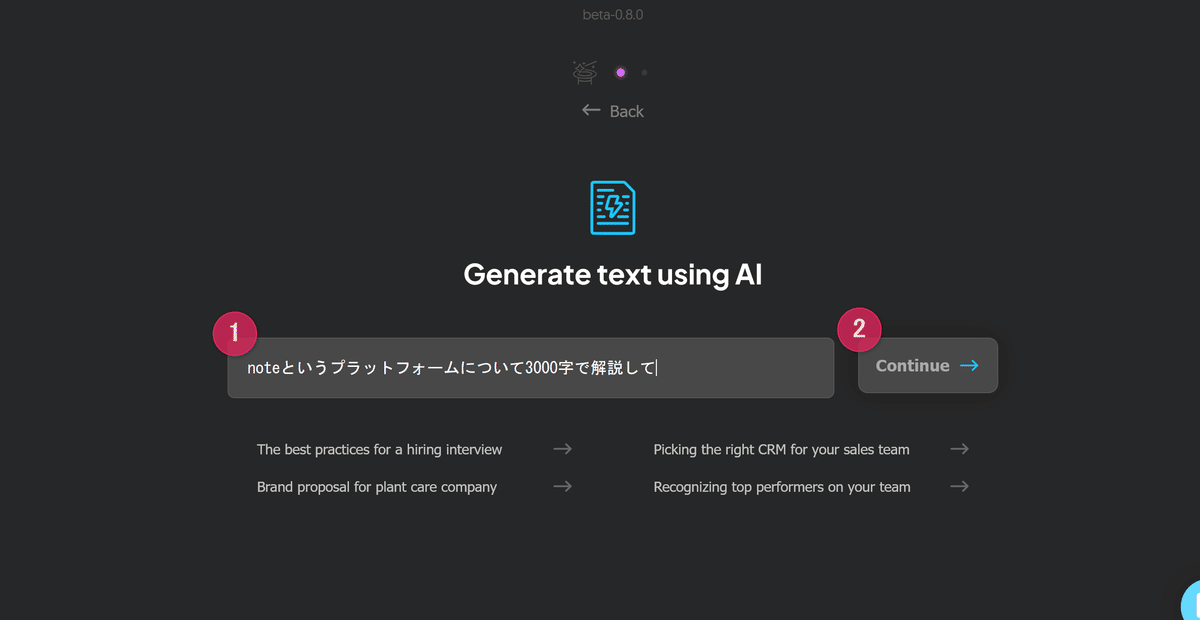The height and width of the screenshot is (620, 1200).
Task: Select 'The best practices for a hiring interview' suggestion
Action: tap(379, 450)
